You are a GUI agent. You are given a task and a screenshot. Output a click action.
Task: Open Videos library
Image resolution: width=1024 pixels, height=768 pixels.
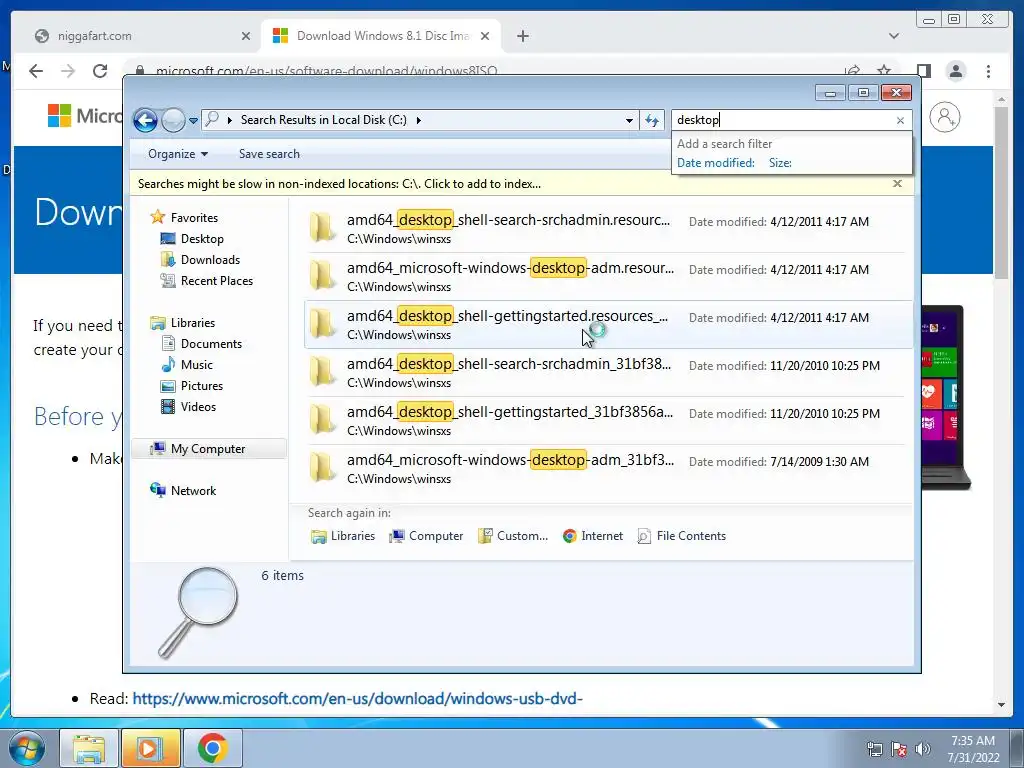pos(198,407)
